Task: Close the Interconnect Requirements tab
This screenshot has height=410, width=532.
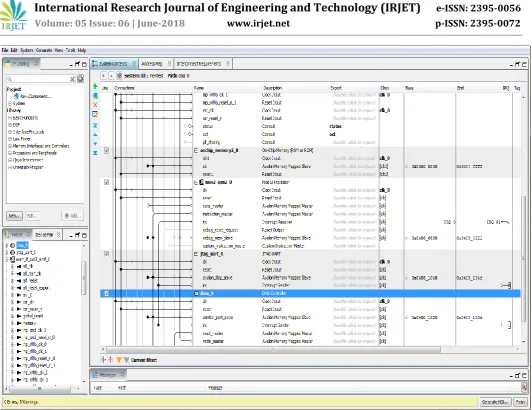Action: click(228, 63)
